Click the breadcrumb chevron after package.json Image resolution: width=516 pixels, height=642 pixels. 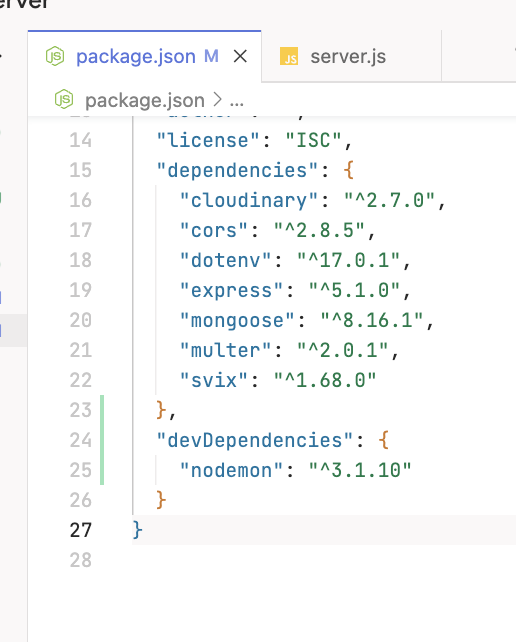(217, 100)
